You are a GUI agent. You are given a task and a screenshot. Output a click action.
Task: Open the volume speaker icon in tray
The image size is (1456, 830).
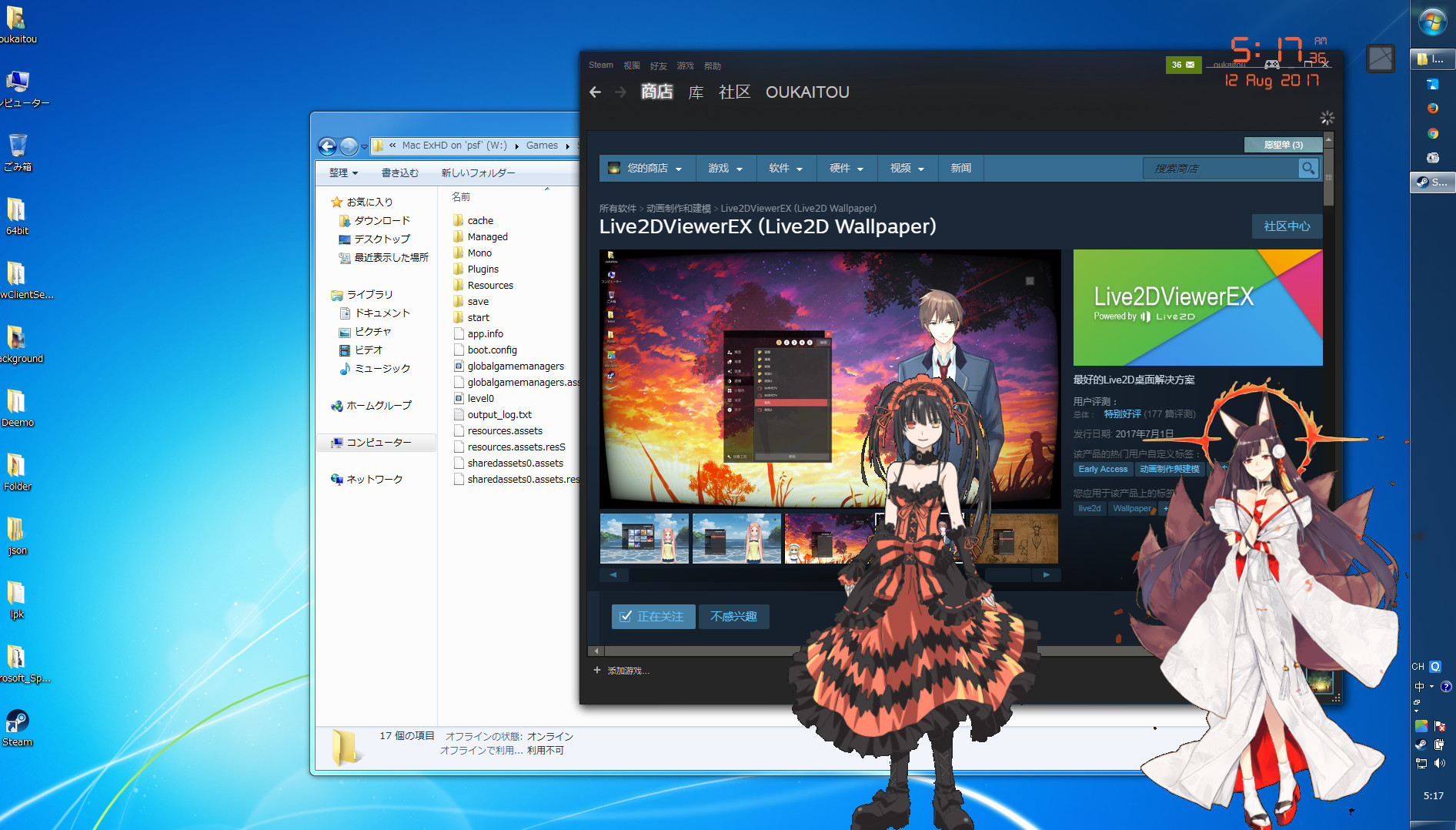coord(1439,762)
